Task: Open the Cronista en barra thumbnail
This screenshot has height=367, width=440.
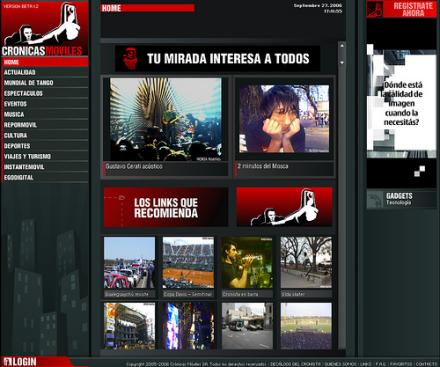Action: pyautogui.click(x=247, y=263)
